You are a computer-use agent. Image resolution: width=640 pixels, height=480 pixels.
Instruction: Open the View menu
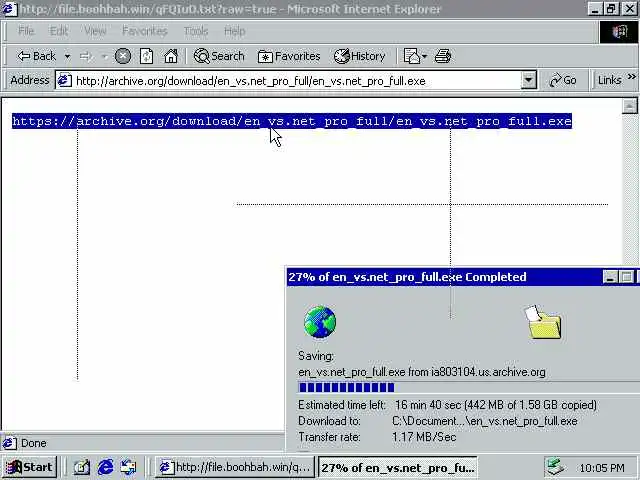[95, 31]
